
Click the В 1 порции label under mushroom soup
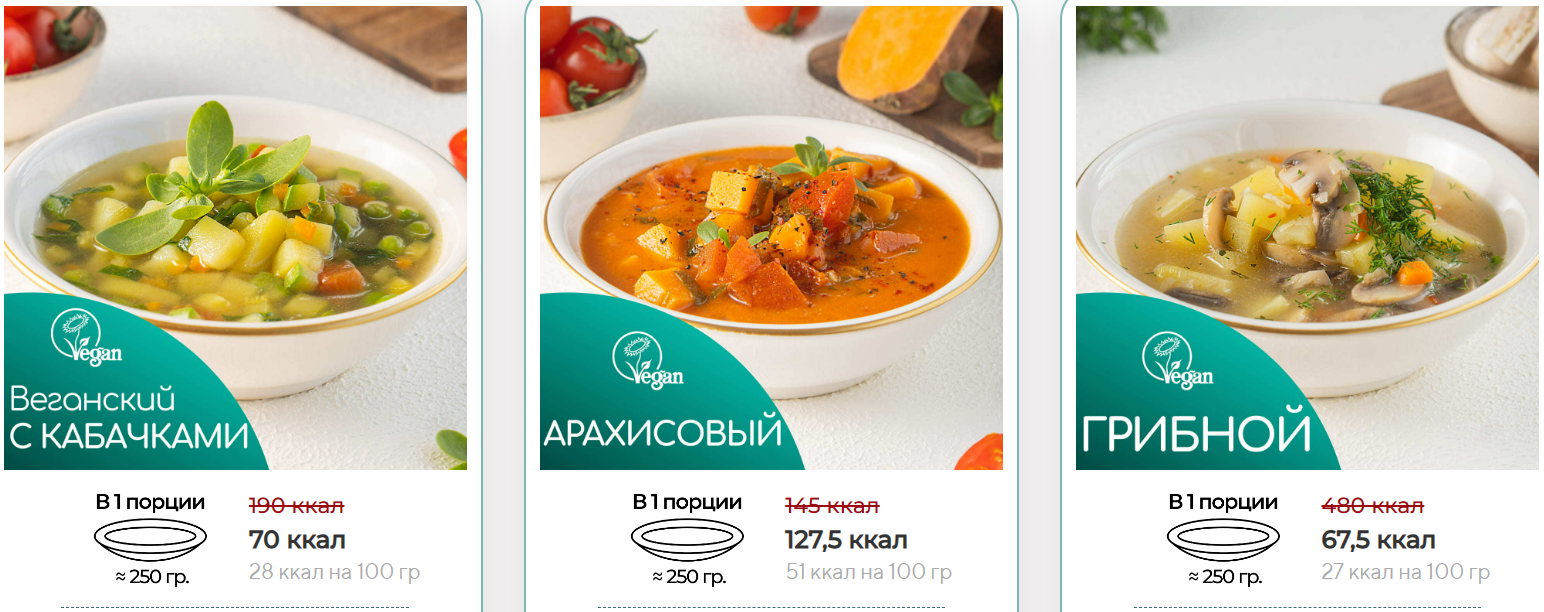1223,502
